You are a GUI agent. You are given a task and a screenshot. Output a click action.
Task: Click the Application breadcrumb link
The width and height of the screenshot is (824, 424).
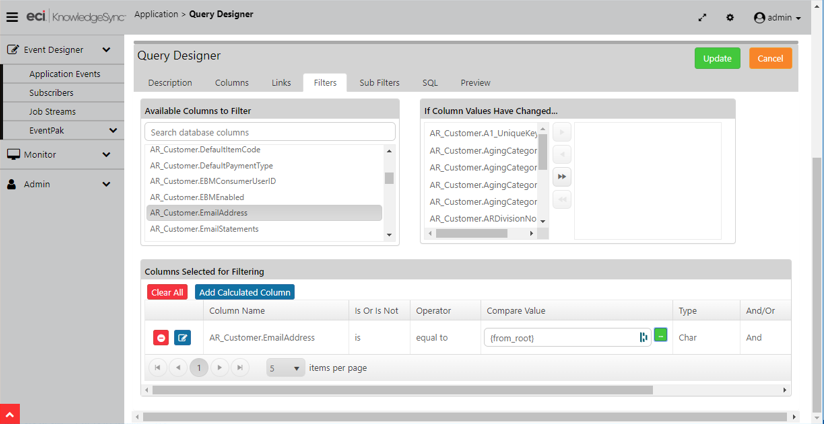click(155, 14)
